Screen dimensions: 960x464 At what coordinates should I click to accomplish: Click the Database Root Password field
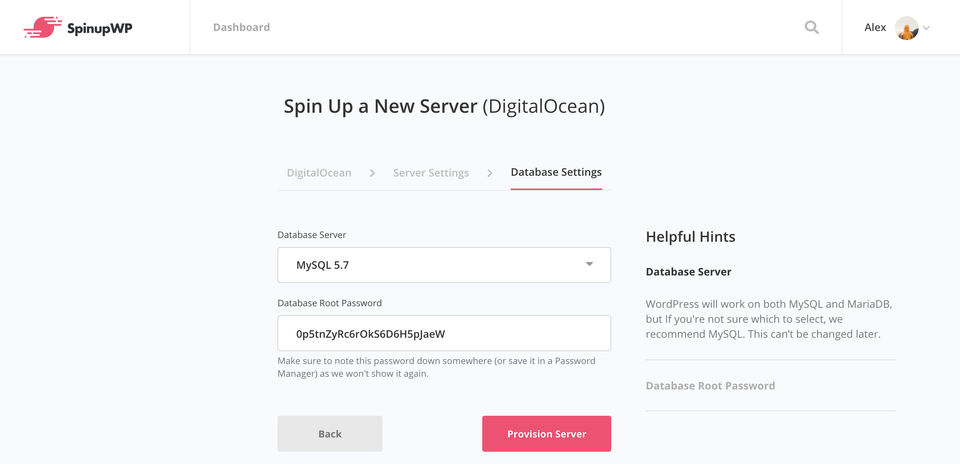pyautogui.click(x=444, y=334)
